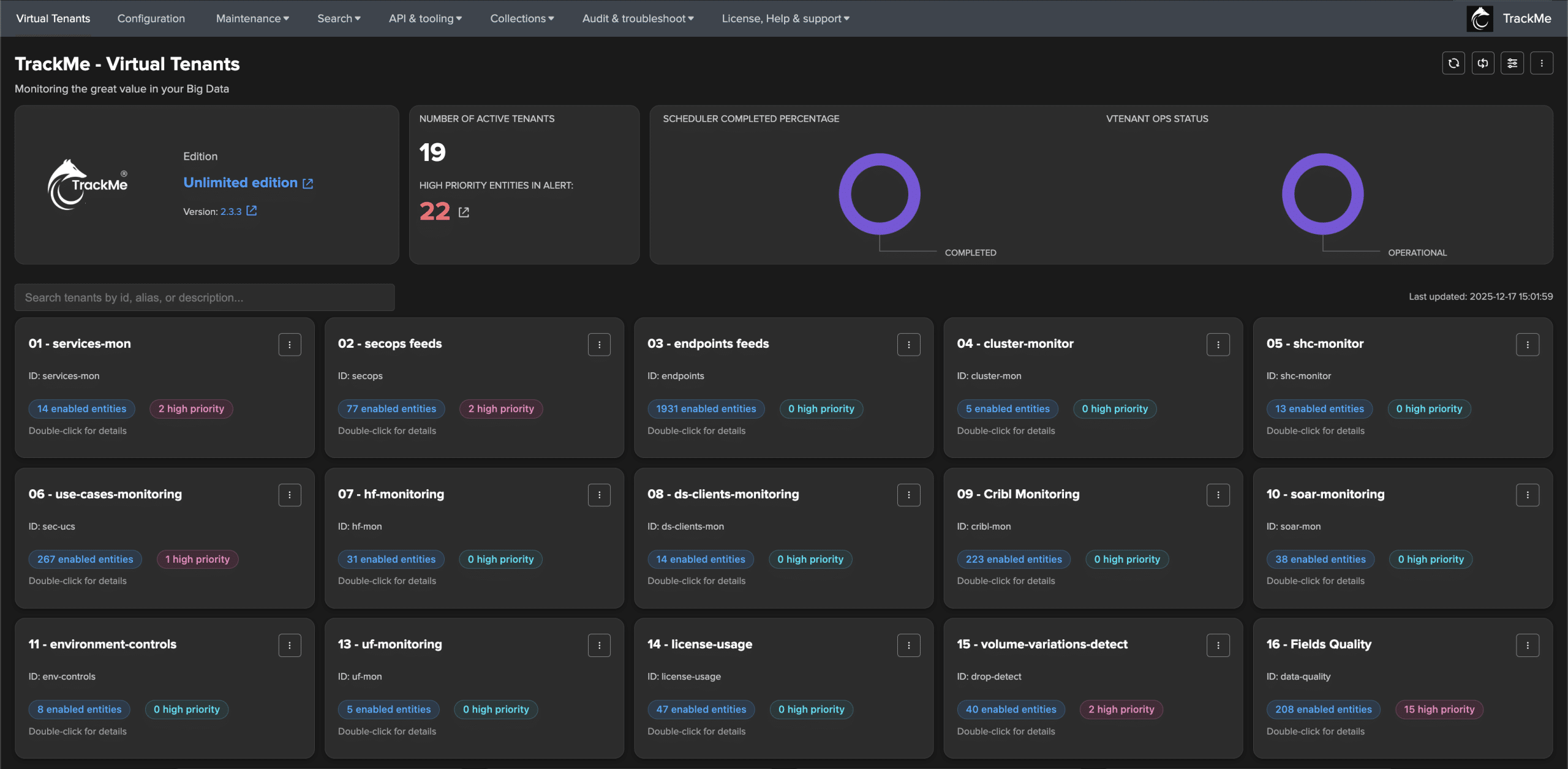Click 15 high priority badge on Fields Quality
The height and width of the screenshot is (769, 1568).
click(1439, 710)
